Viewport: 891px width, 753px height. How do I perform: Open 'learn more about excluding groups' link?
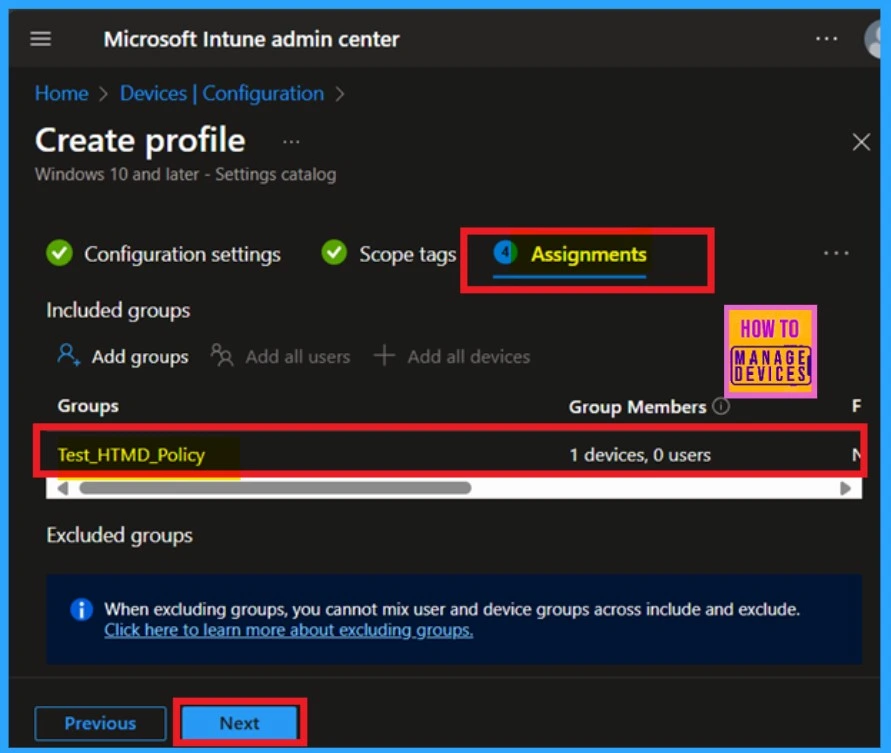(288, 630)
